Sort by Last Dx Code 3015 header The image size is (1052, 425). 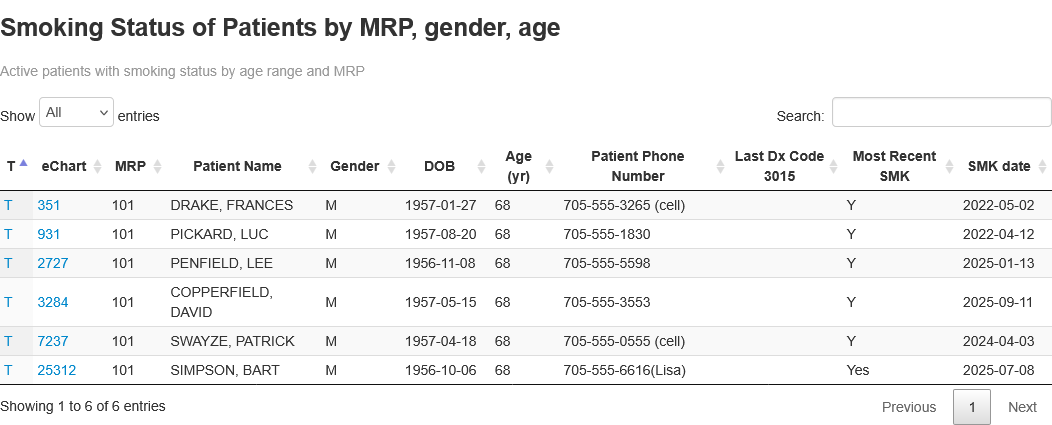(x=779, y=166)
